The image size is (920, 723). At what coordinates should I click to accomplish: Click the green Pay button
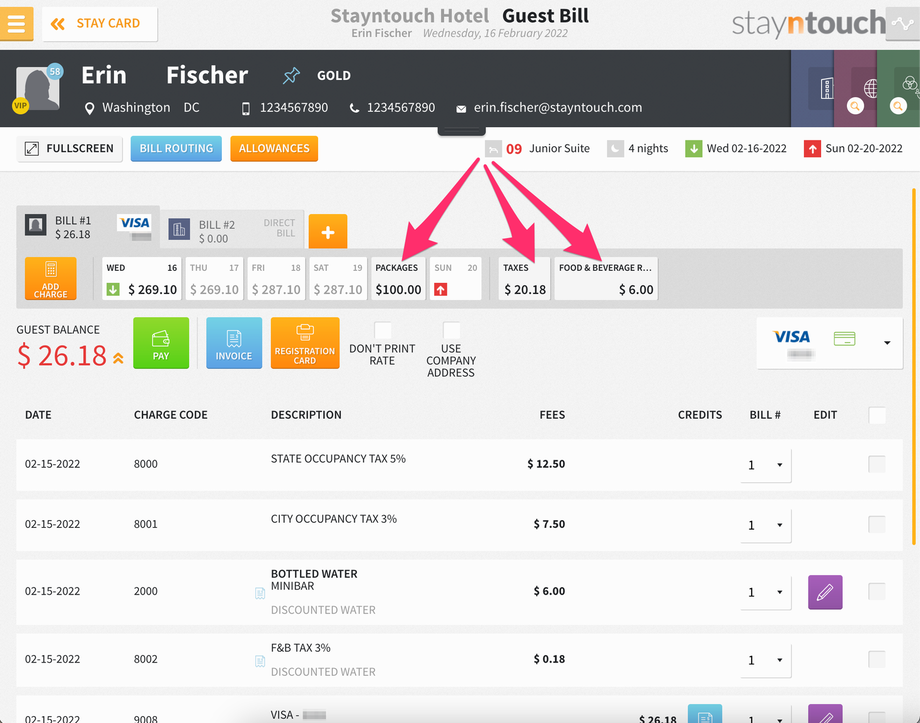(161, 343)
